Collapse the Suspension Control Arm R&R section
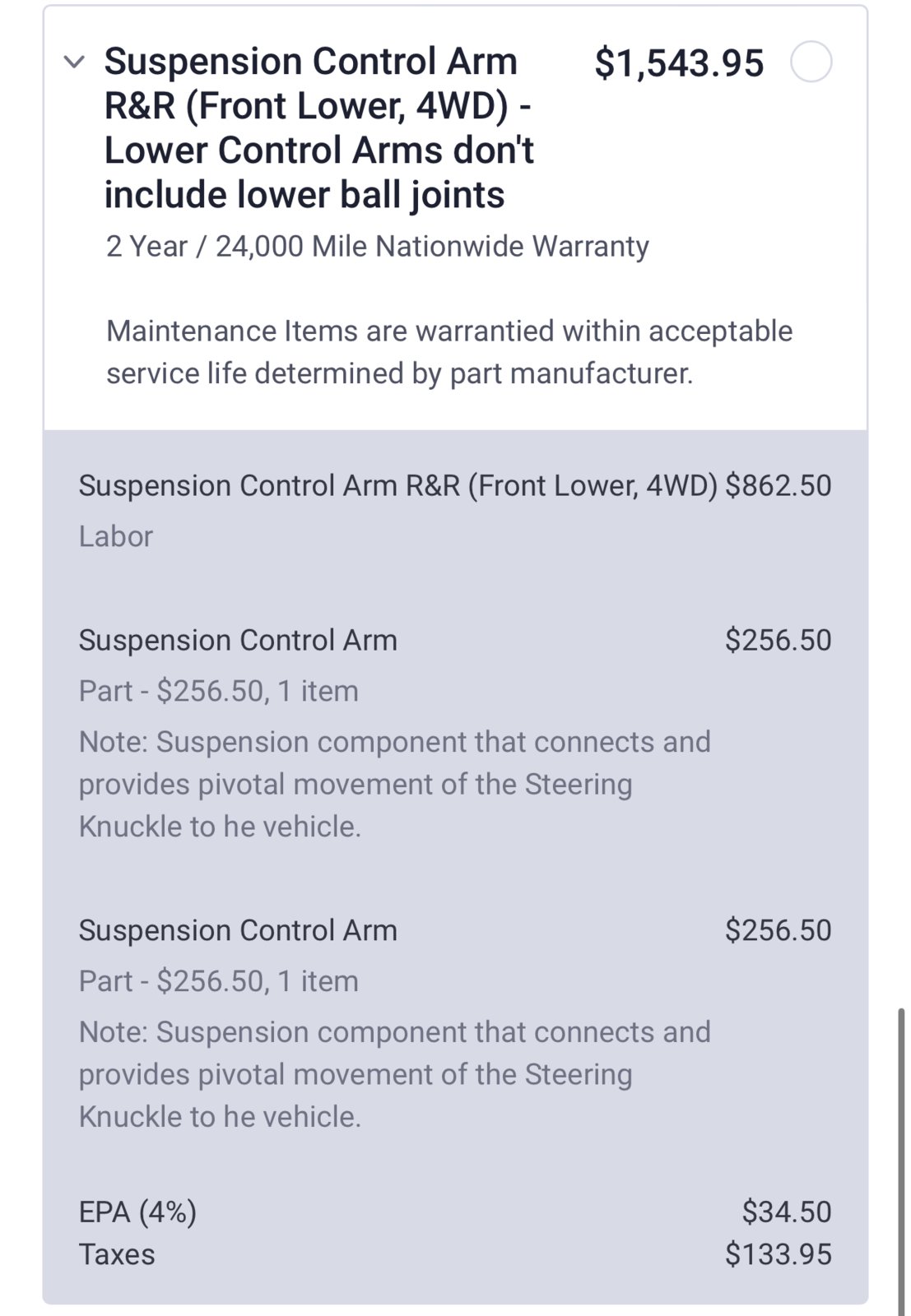The image size is (911, 1316). point(74,63)
